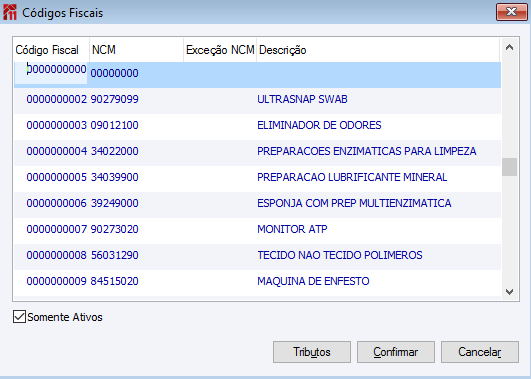This screenshot has height=379, width=531.
Task: Click fiscal code 0000000009
Action: click(x=57, y=281)
